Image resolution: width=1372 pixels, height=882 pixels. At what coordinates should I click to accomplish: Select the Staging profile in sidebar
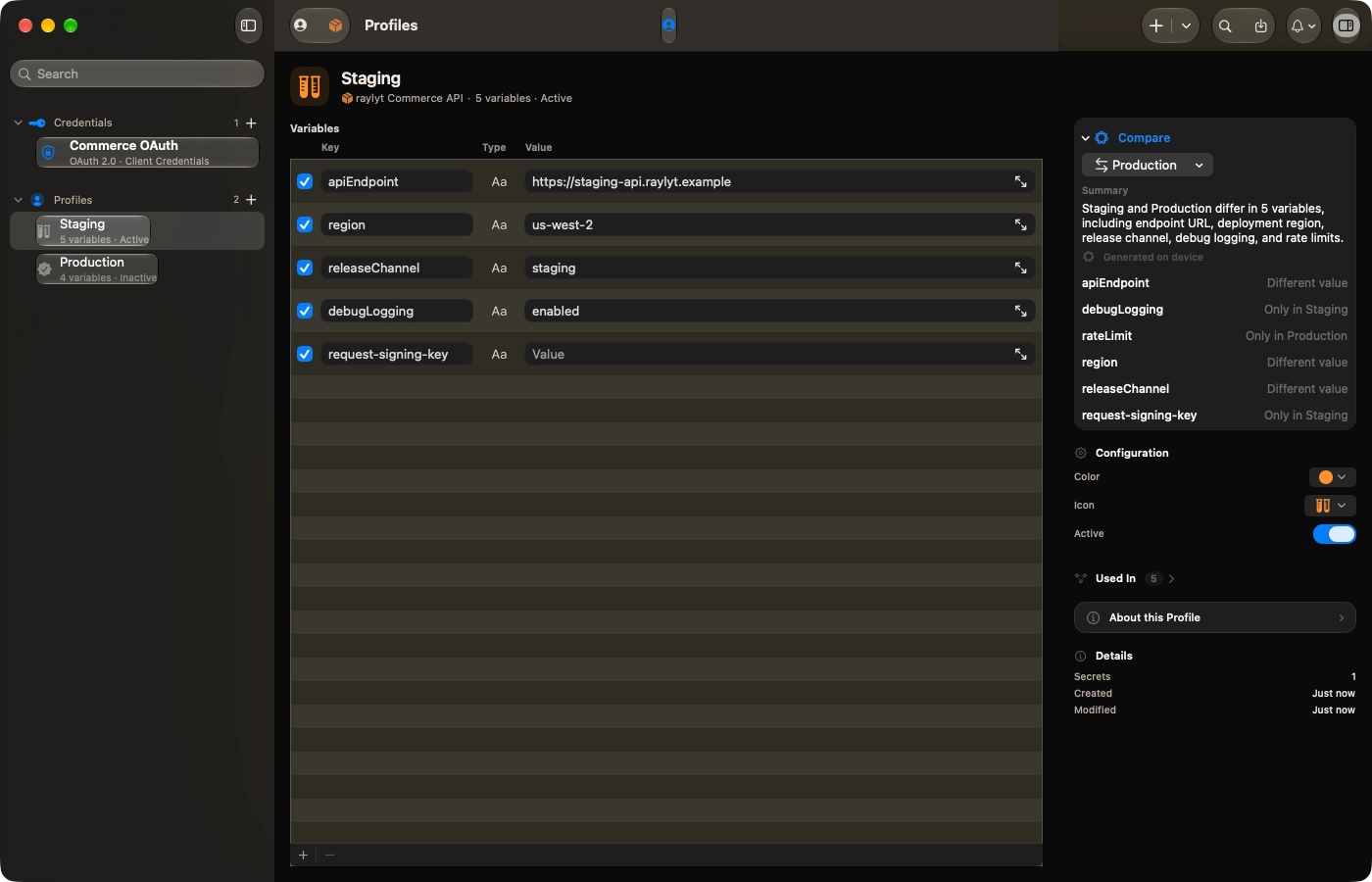[x=137, y=231]
